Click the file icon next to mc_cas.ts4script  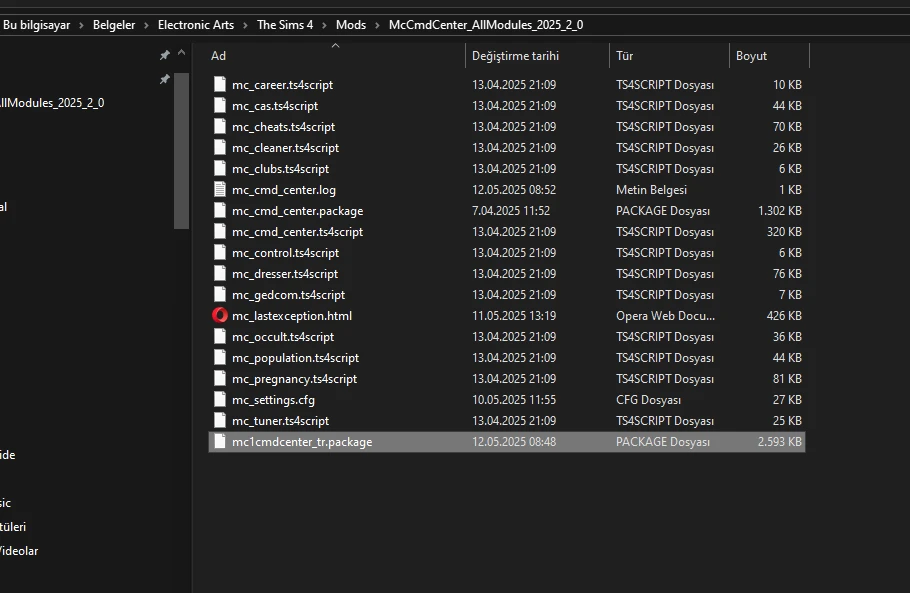[x=219, y=105]
